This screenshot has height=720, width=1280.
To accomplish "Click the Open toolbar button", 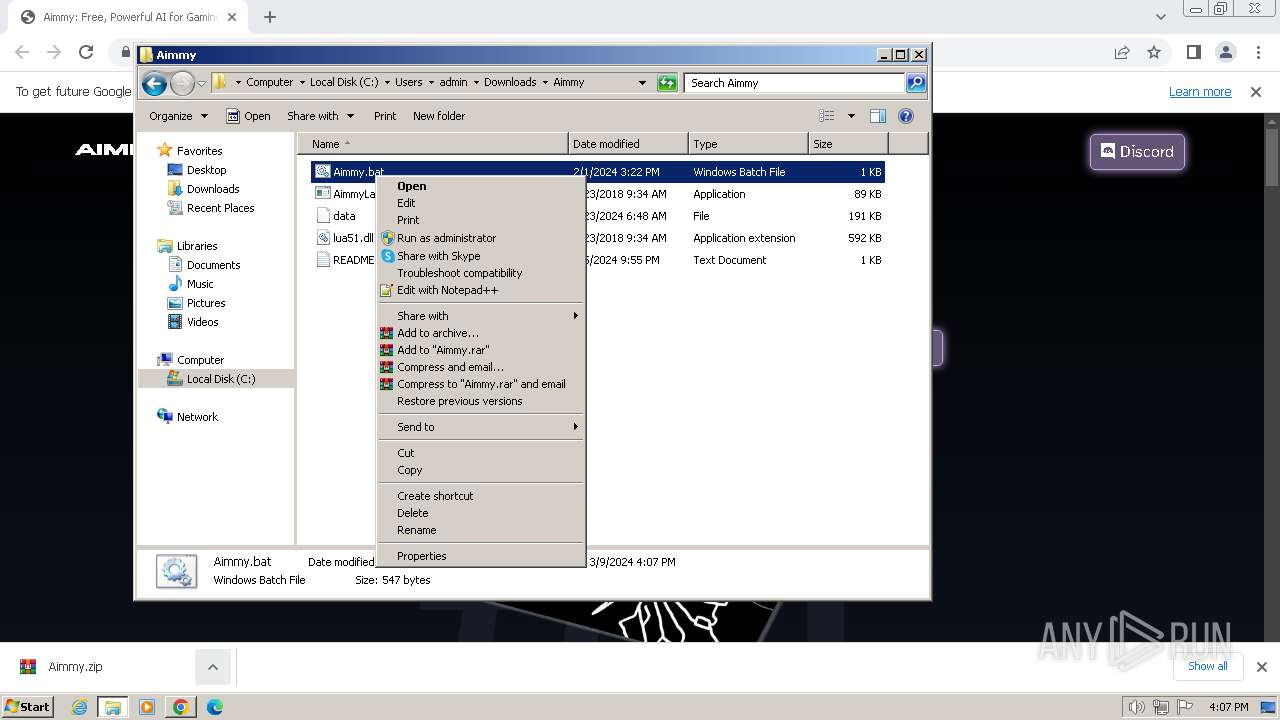I will tap(248, 116).
